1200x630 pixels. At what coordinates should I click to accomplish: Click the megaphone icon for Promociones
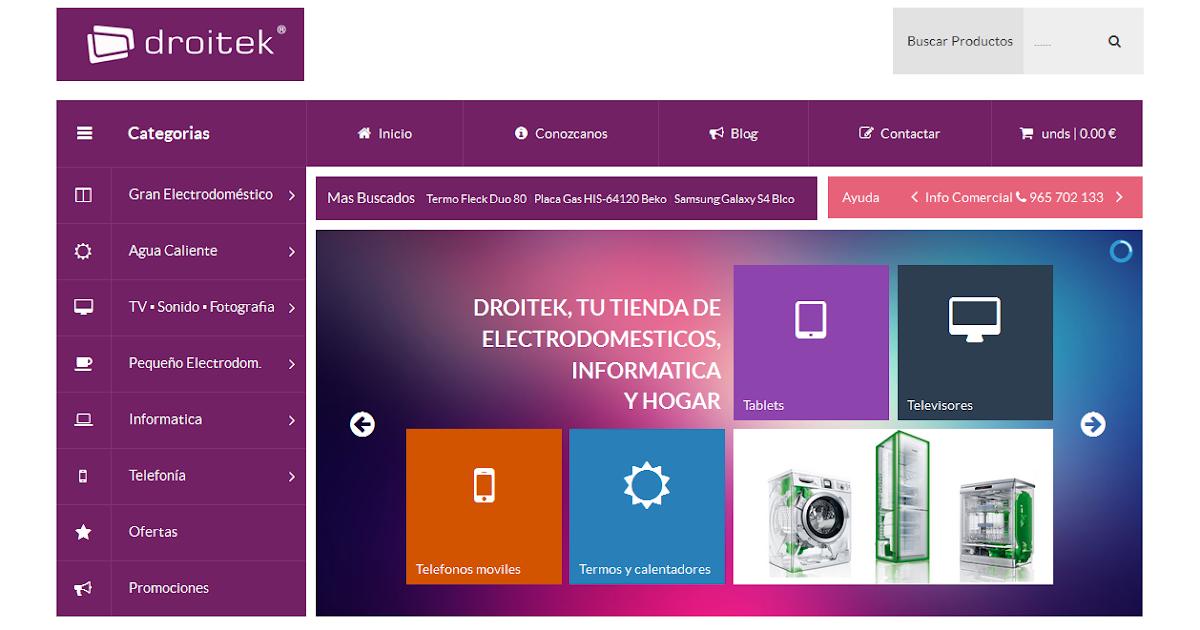(x=83, y=588)
